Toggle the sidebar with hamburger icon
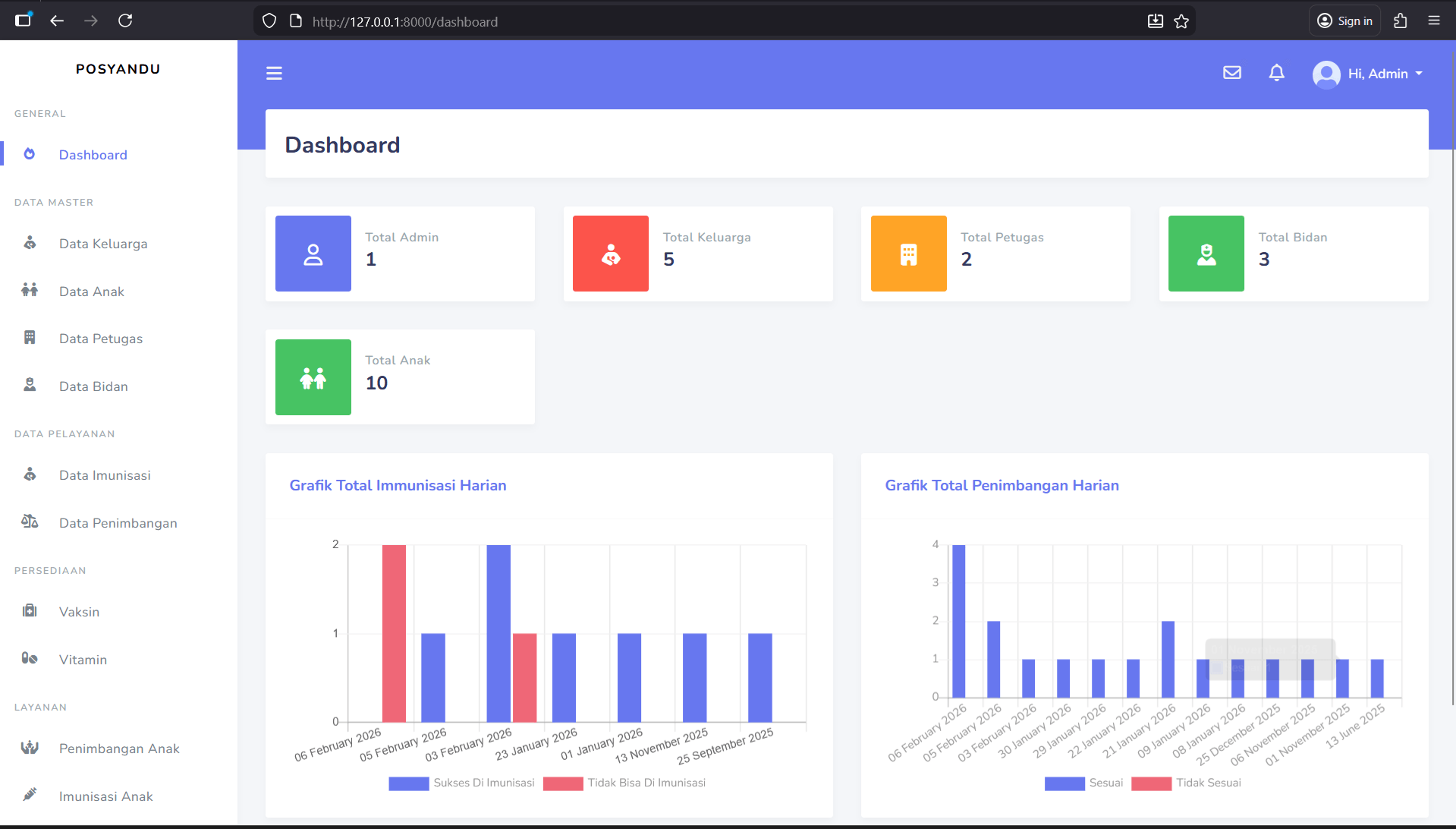 click(x=274, y=73)
